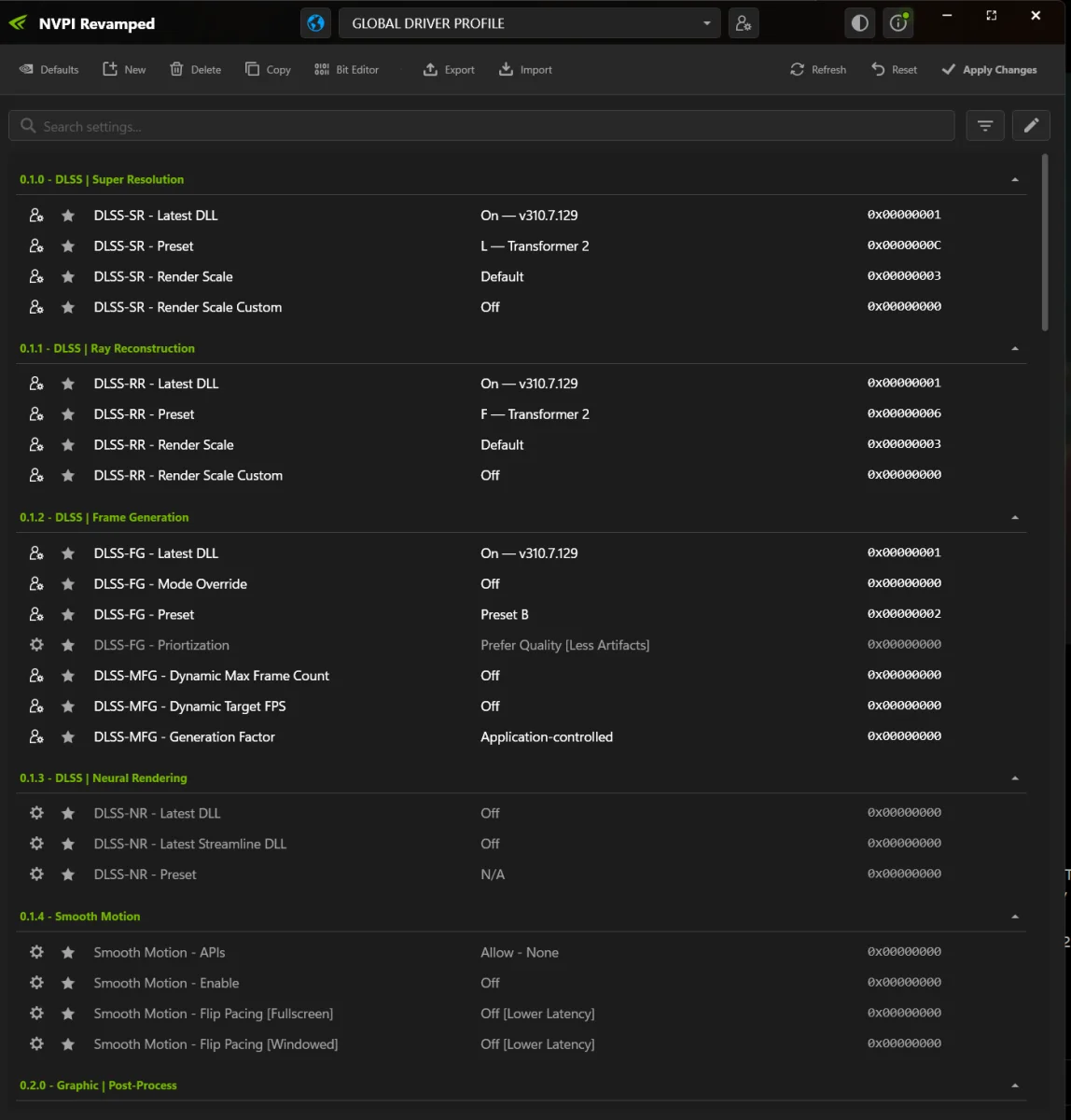Collapse the Smooth Motion section
1071x1120 pixels.
tap(1015, 917)
